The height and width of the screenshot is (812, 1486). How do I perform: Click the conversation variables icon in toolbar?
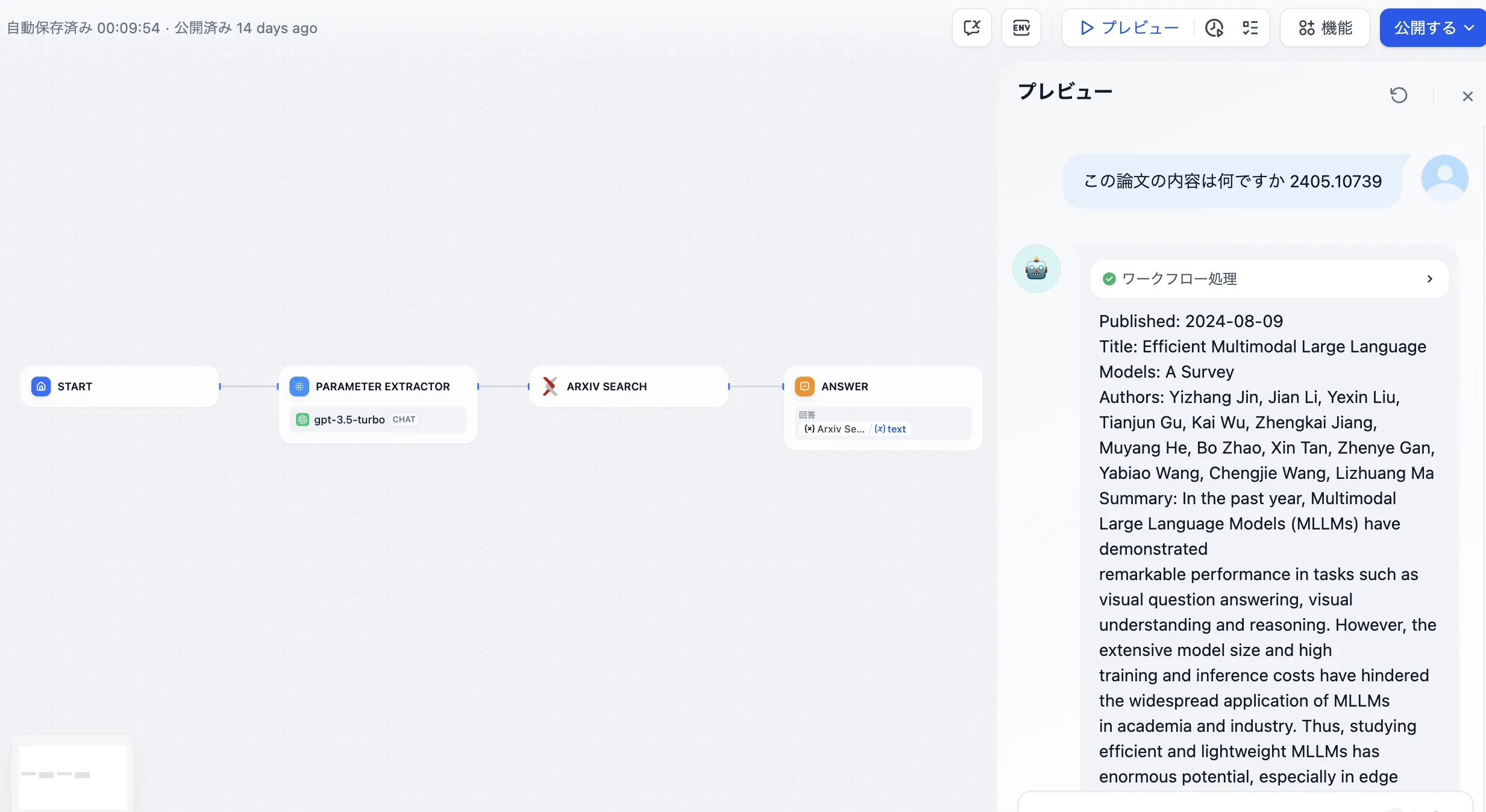point(971,28)
